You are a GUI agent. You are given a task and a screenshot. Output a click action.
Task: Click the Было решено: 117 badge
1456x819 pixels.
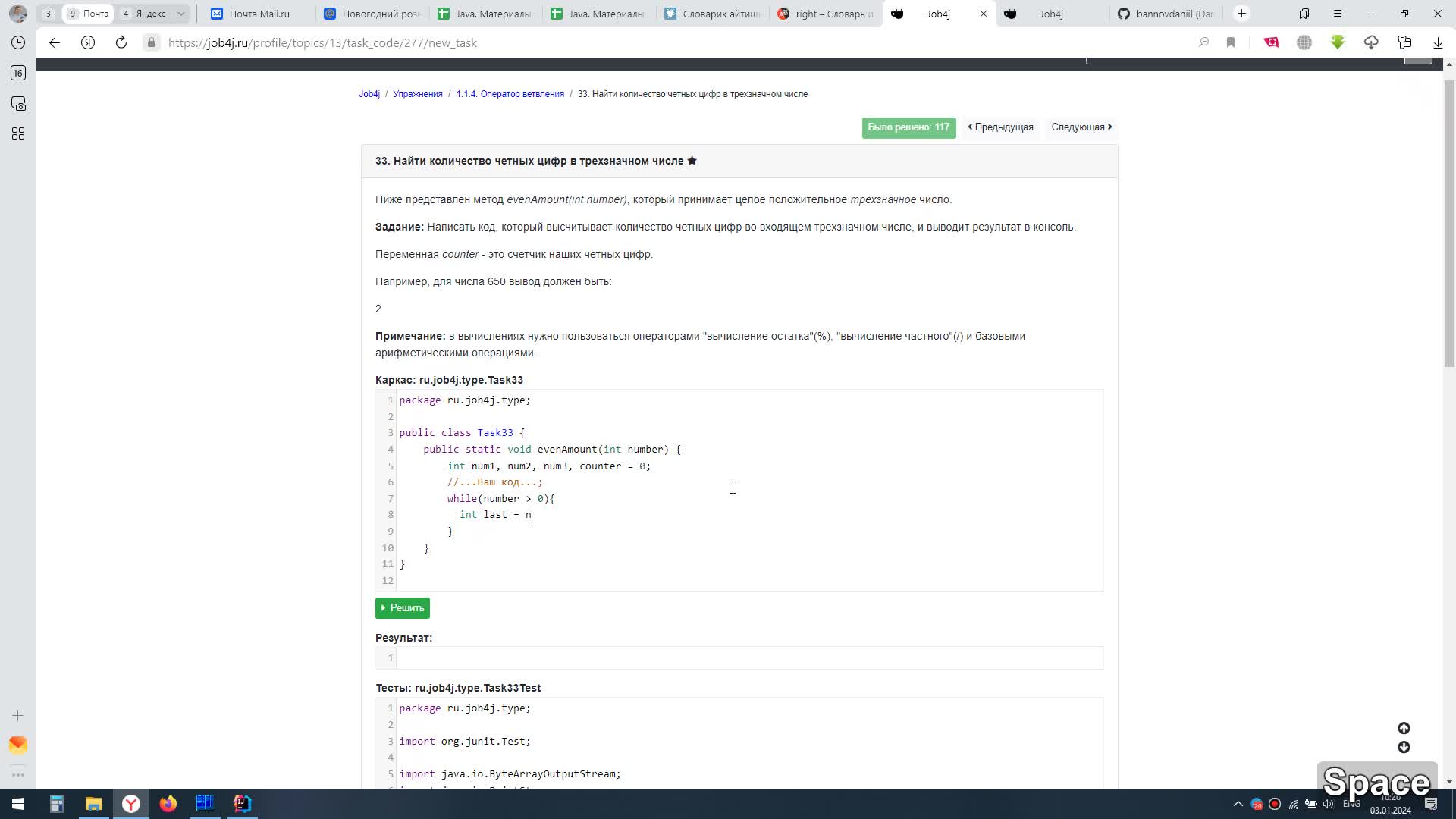(x=908, y=127)
